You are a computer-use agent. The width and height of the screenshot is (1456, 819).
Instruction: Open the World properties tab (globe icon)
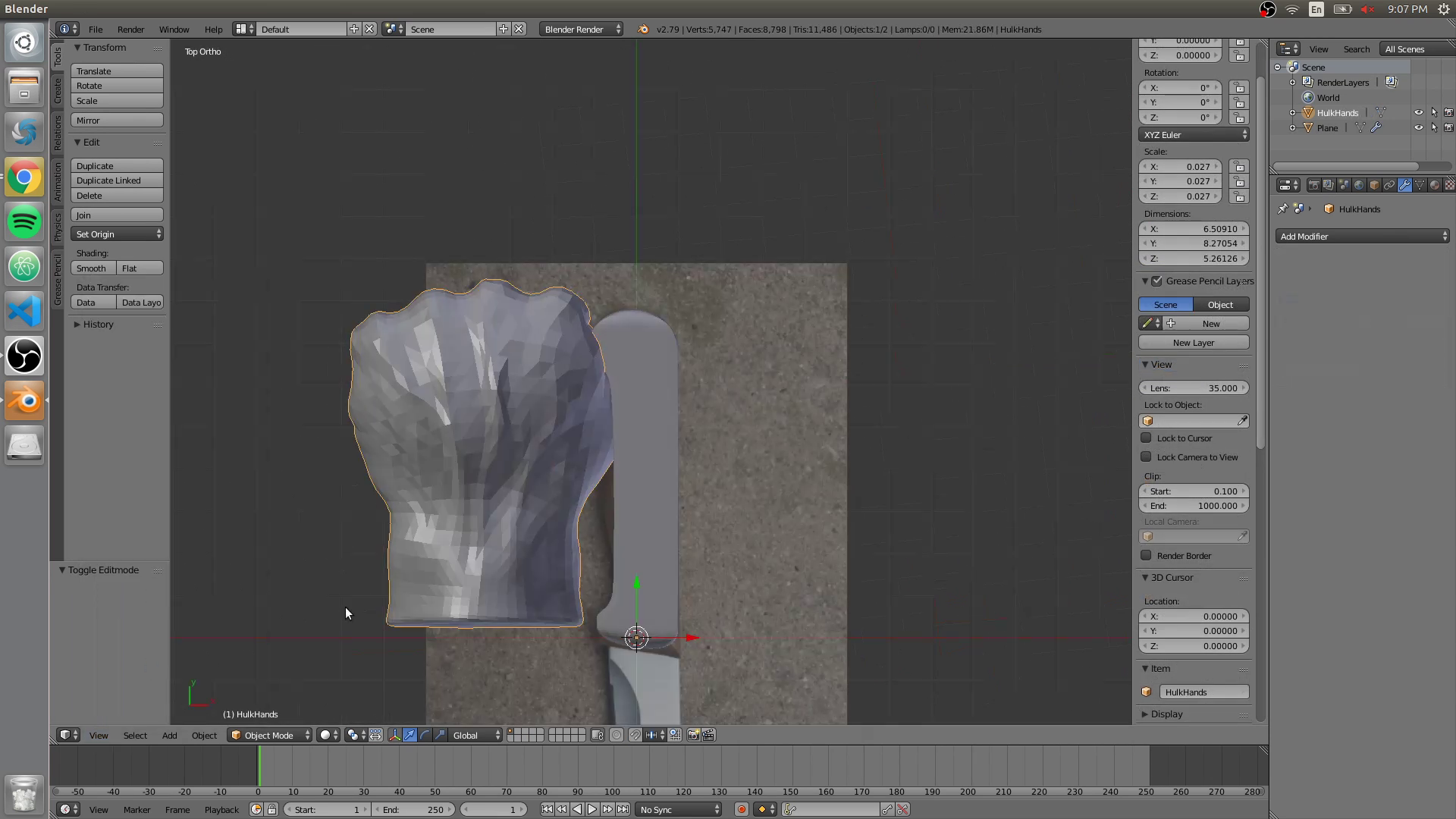pyautogui.click(x=1359, y=185)
